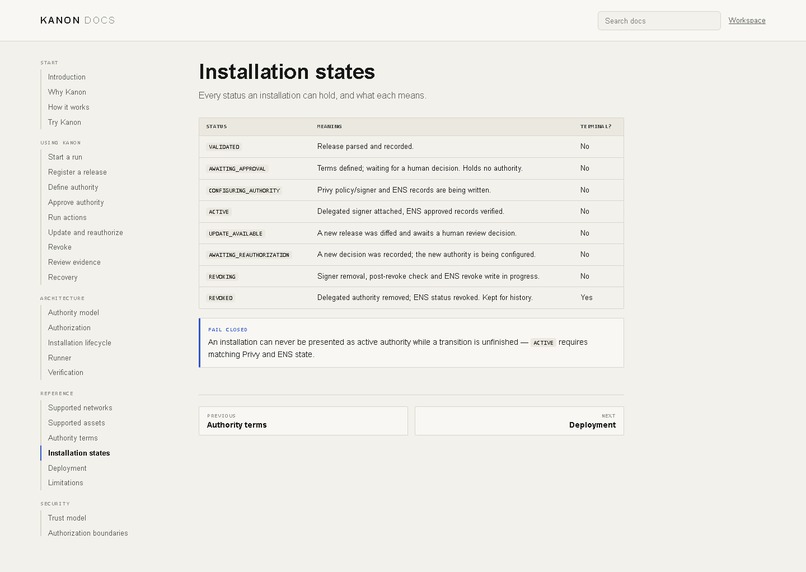Go to Trust model page
806x572 pixels.
(x=67, y=518)
